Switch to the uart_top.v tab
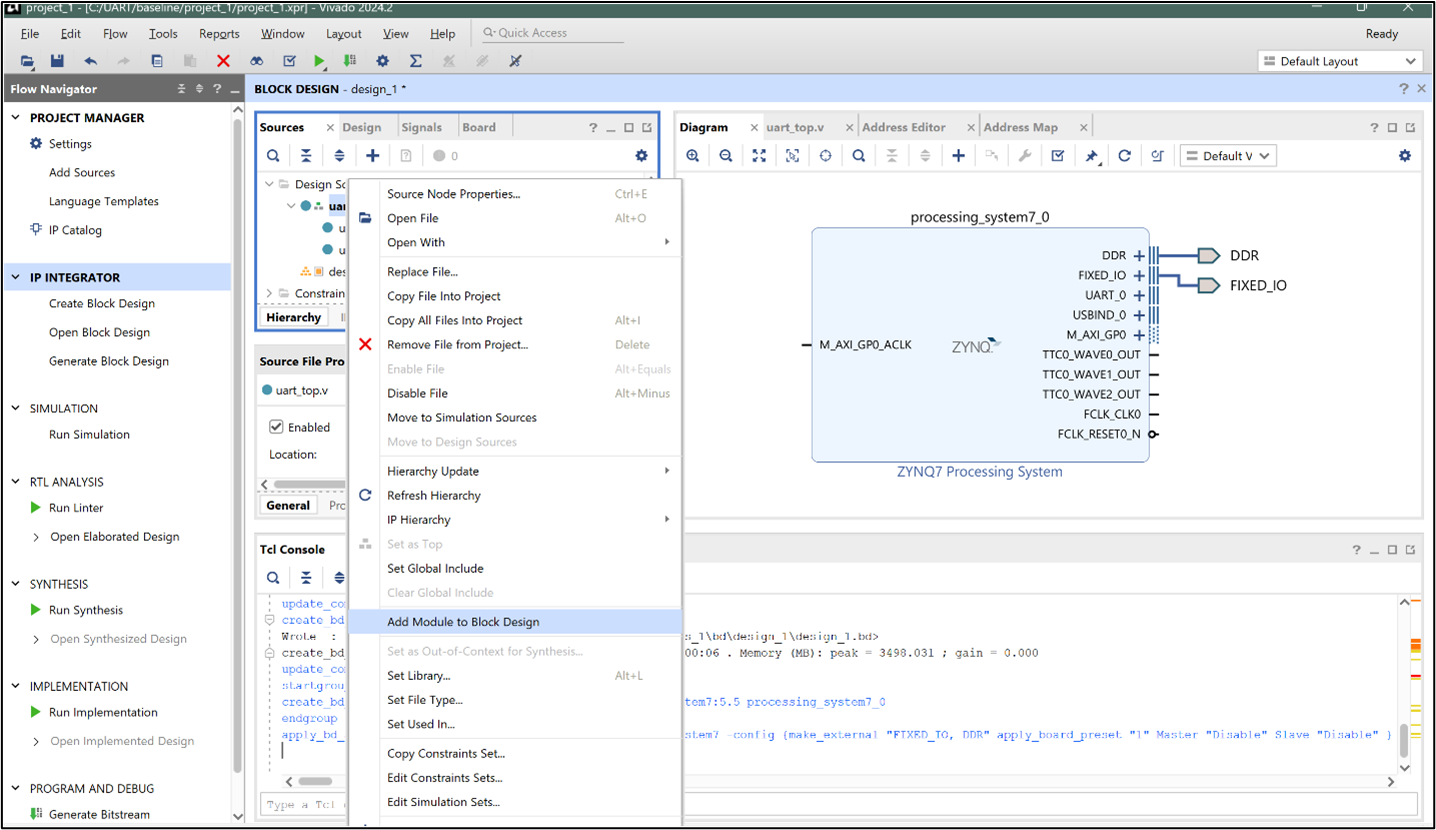Image resolution: width=1436 pixels, height=830 pixels. (795, 127)
